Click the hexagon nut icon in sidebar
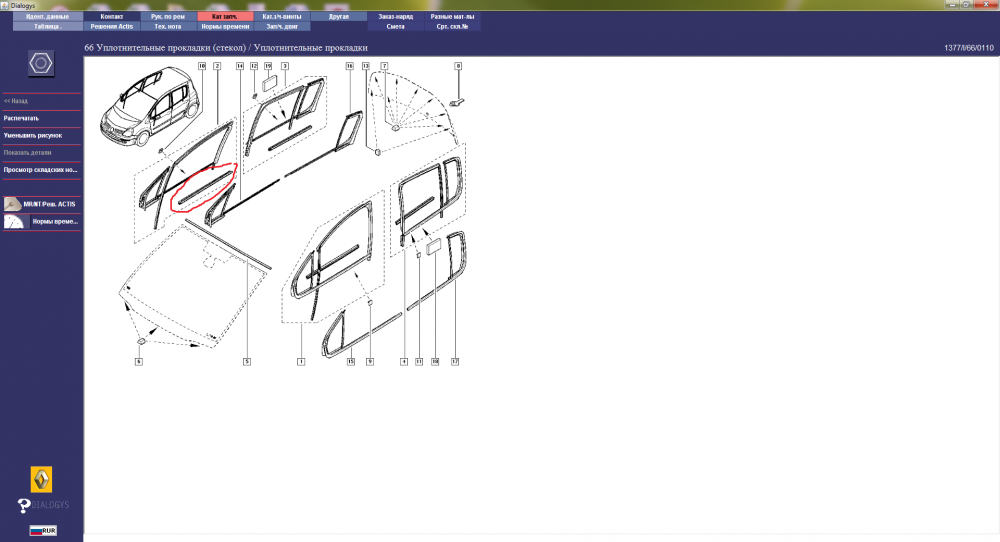 tap(41, 64)
